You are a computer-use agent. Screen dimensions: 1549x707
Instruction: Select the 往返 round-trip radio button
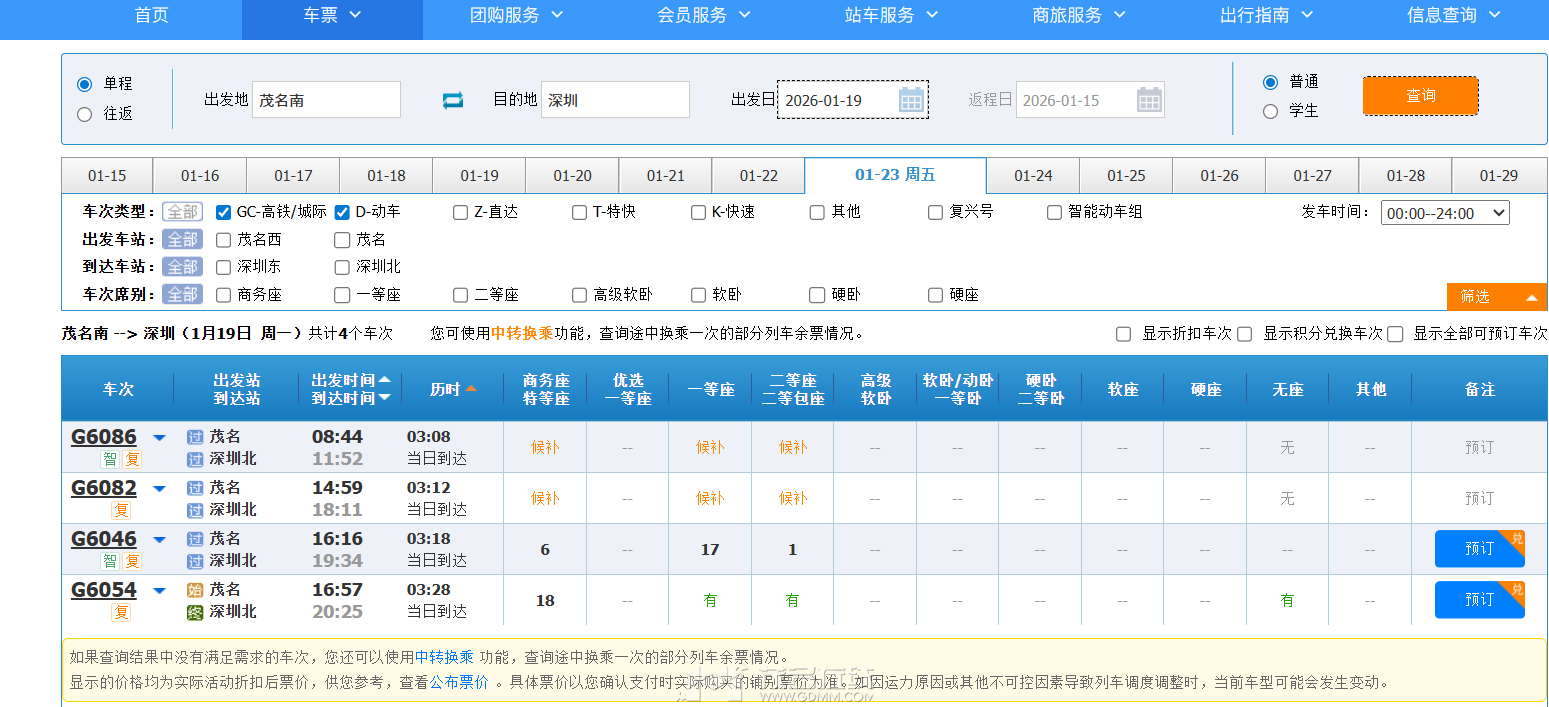pyautogui.click(x=84, y=113)
